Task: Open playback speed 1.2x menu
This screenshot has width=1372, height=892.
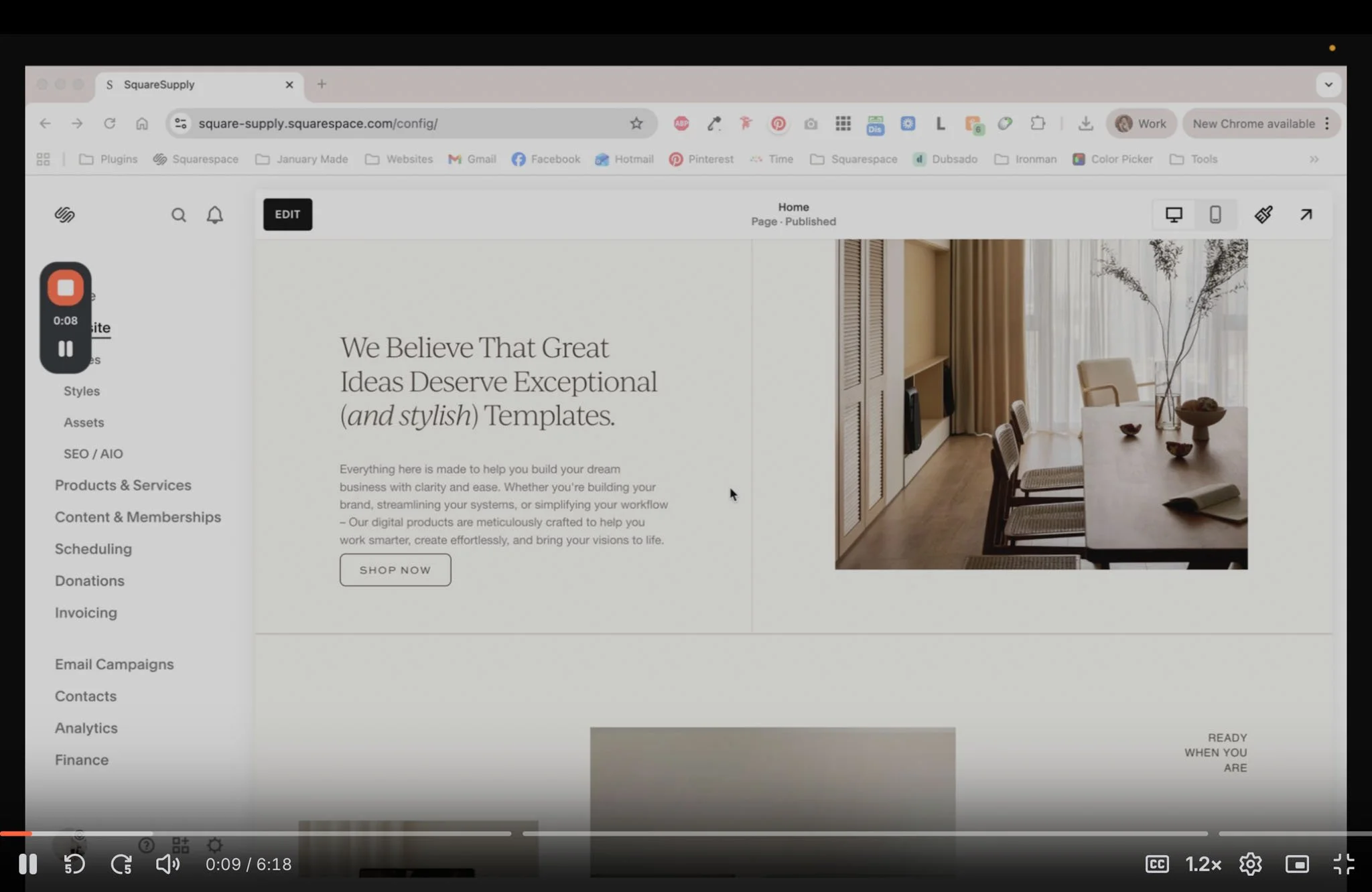Action: [1203, 864]
